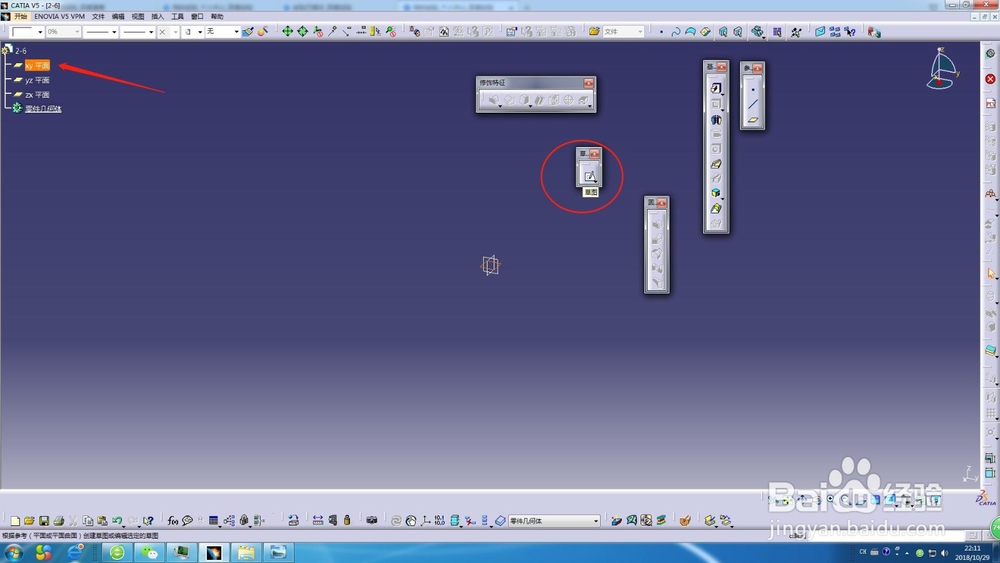Open the transparency 0% dropdown

pyautogui.click(x=62, y=32)
